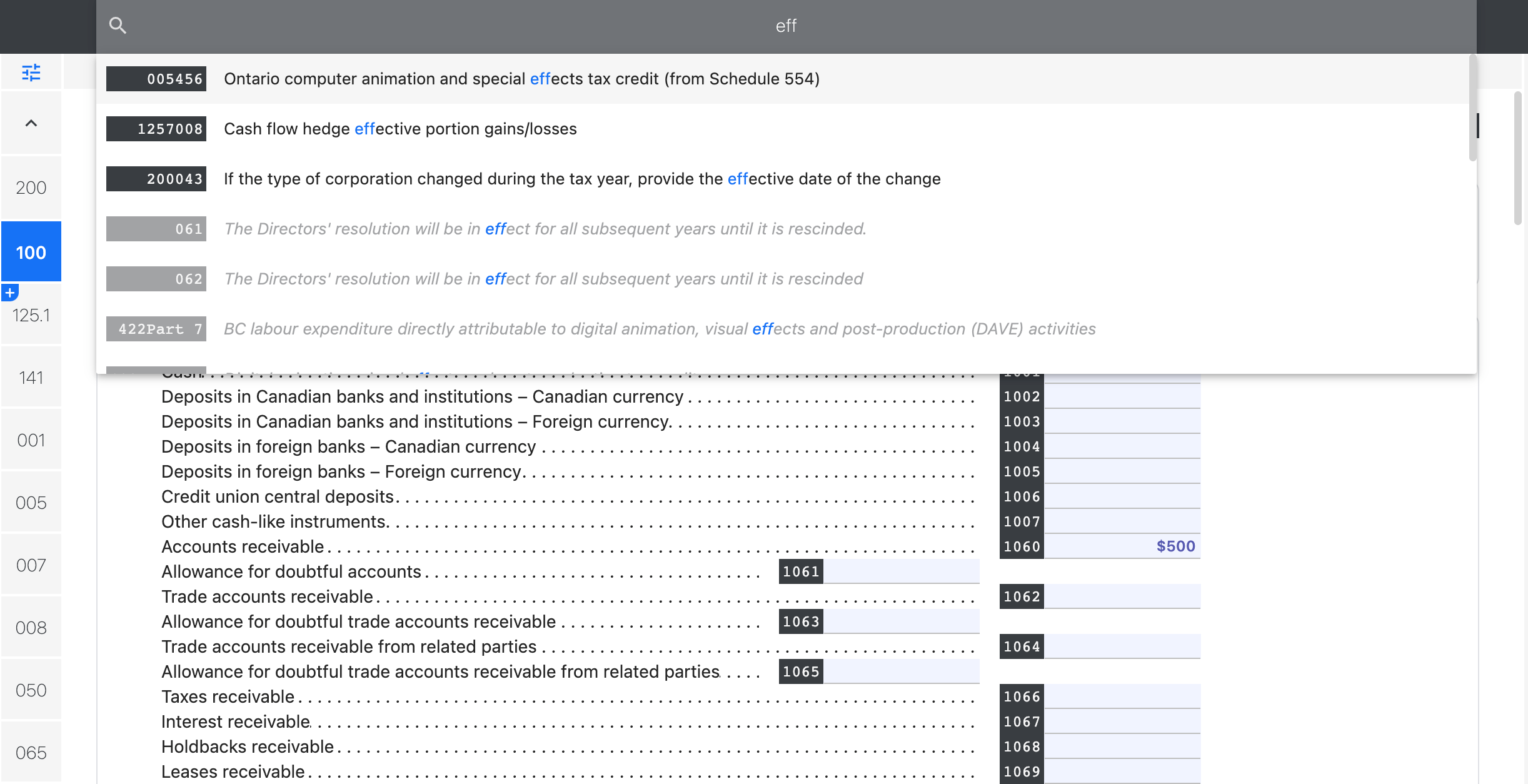Viewport: 1528px width, 784px height.
Task: Click Accounts receivable field 1060 with $500
Action: click(x=1122, y=546)
